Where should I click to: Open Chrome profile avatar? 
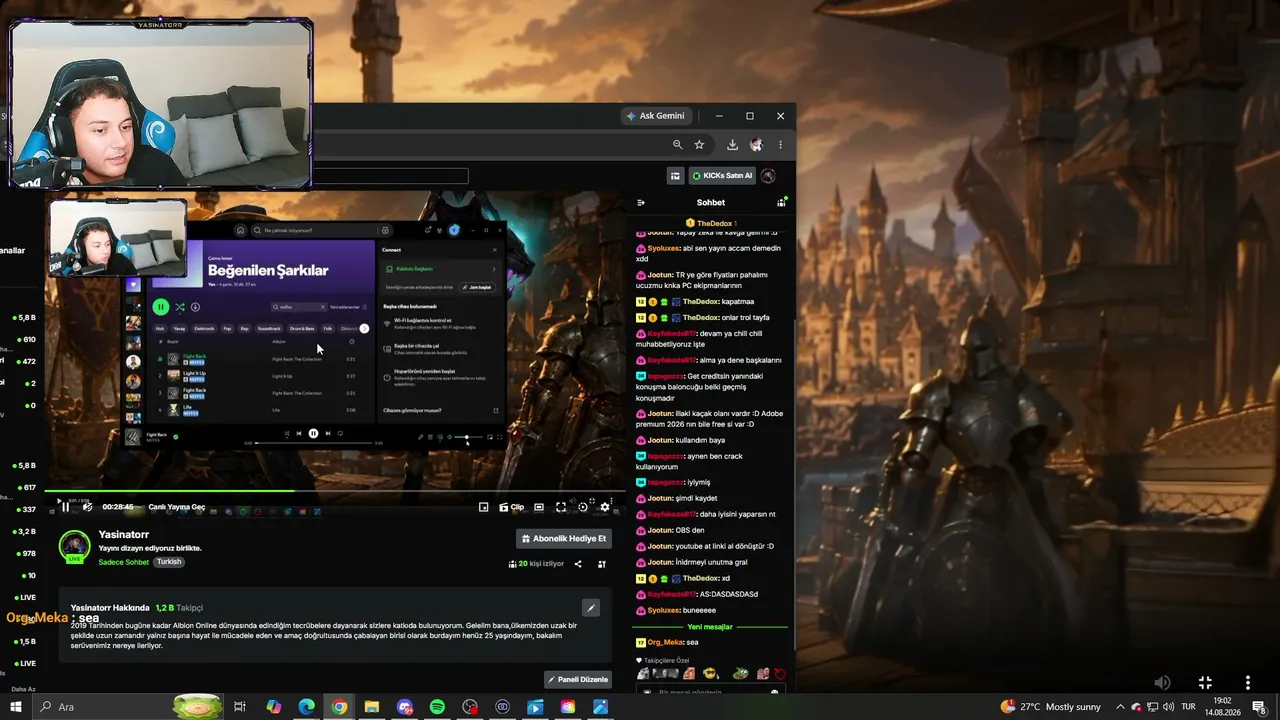757,145
